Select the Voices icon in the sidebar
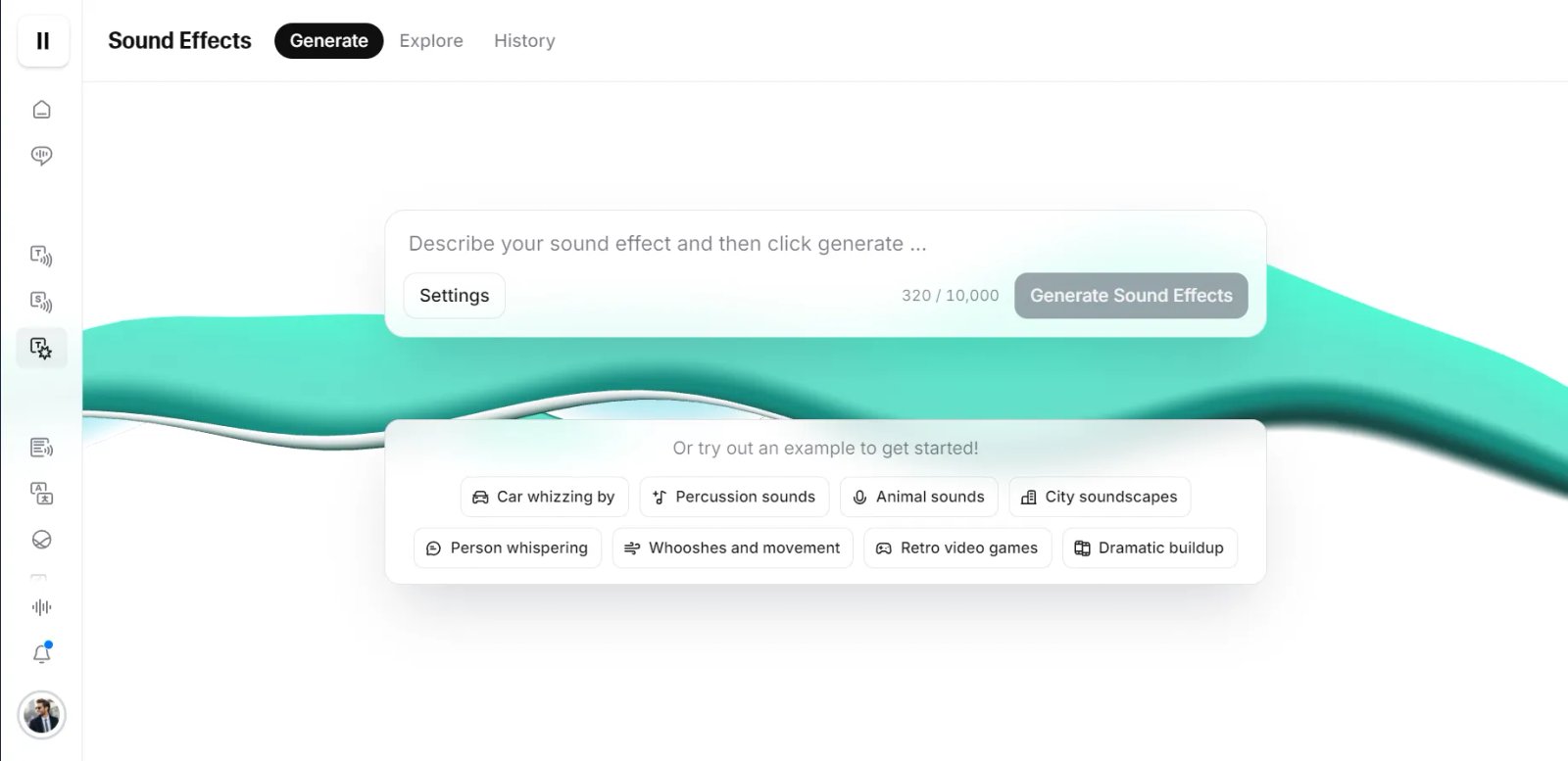This screenshot has height=761, width=1568. 41,155
